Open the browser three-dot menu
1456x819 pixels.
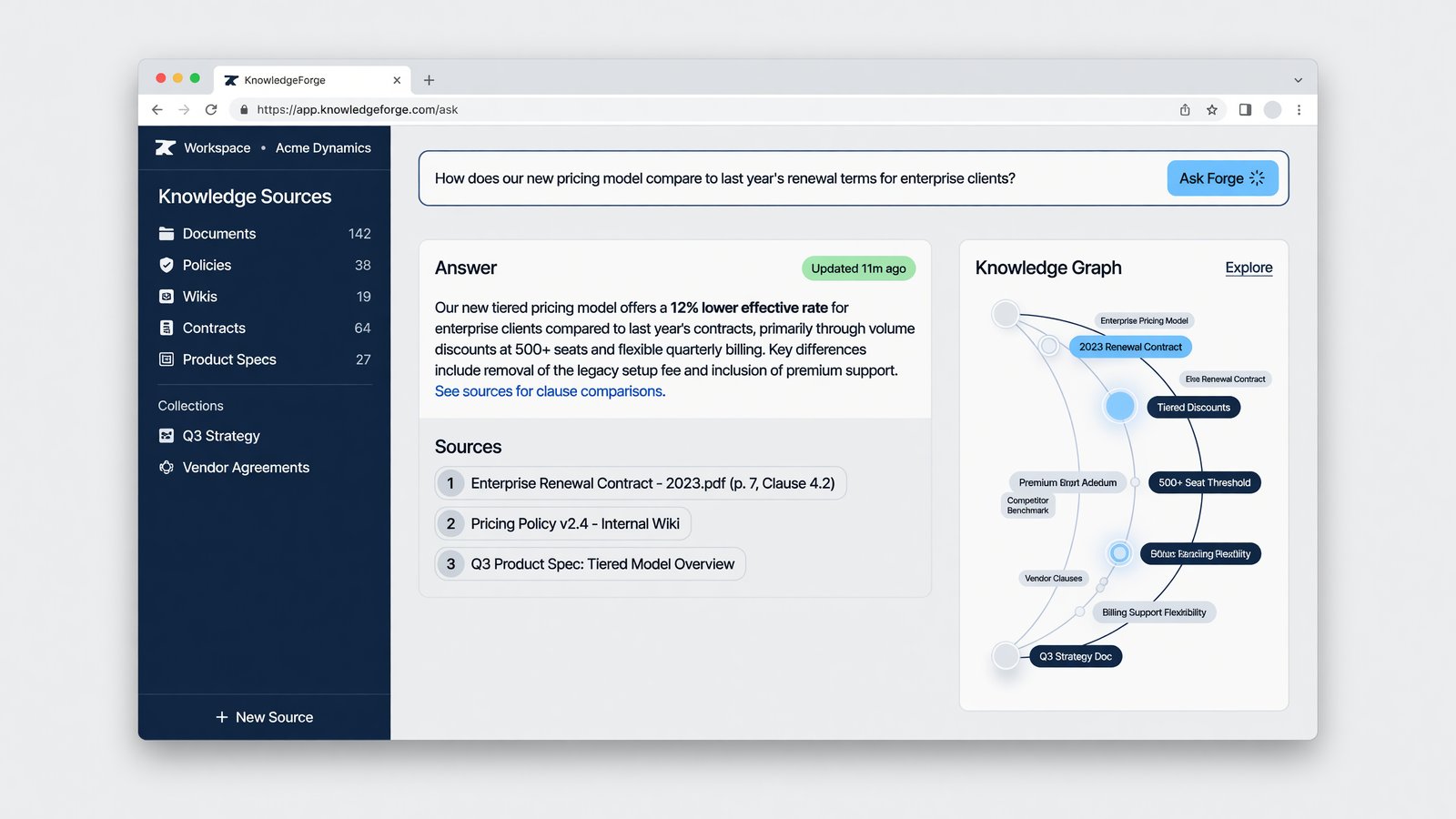(x=1299, y=109)
